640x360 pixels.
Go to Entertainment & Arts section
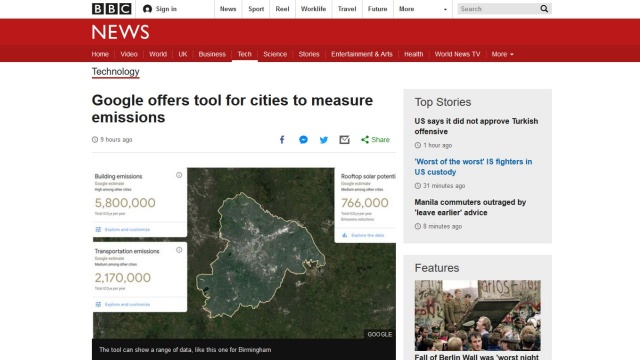click(x=362, y=54)
